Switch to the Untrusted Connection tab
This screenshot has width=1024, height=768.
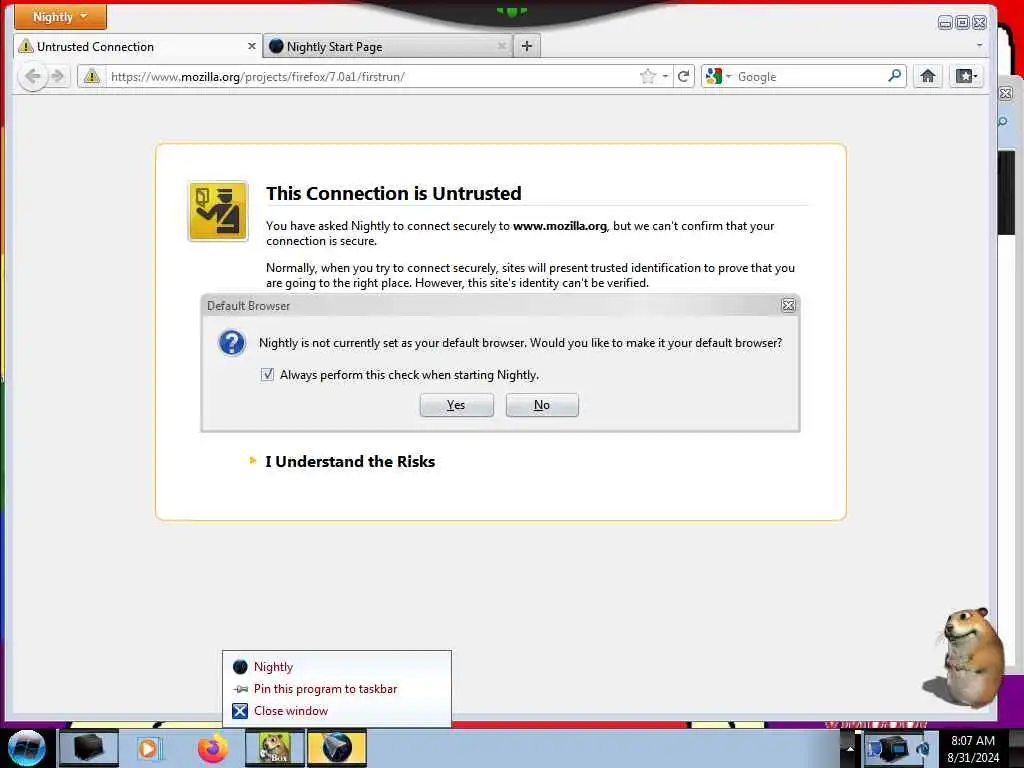point(138,46)
